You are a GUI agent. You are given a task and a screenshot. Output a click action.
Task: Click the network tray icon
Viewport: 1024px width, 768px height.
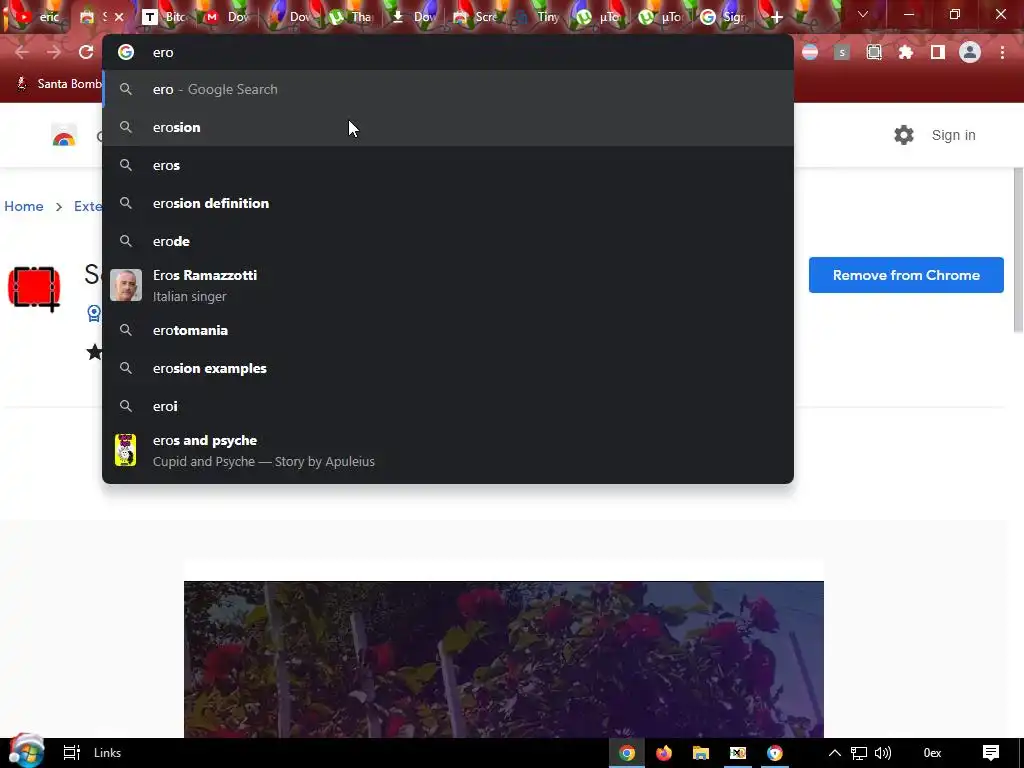[x=859, y=754]
